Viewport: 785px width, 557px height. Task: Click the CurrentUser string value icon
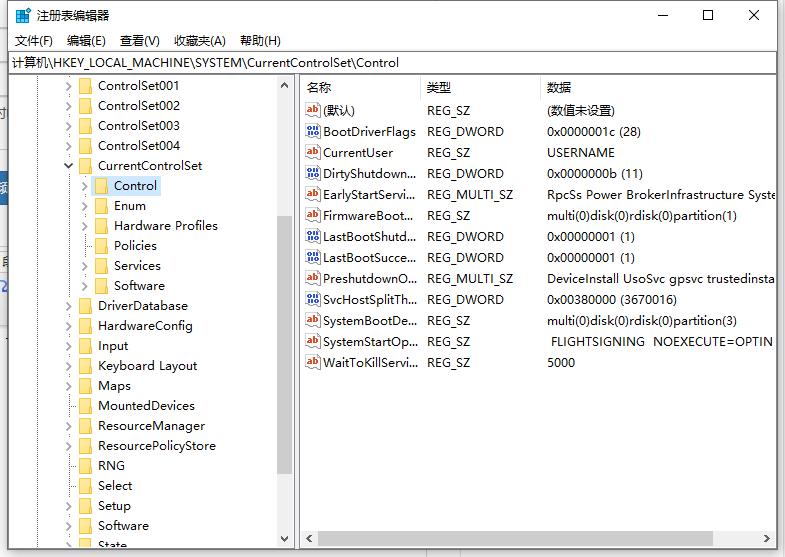point(313,153)
